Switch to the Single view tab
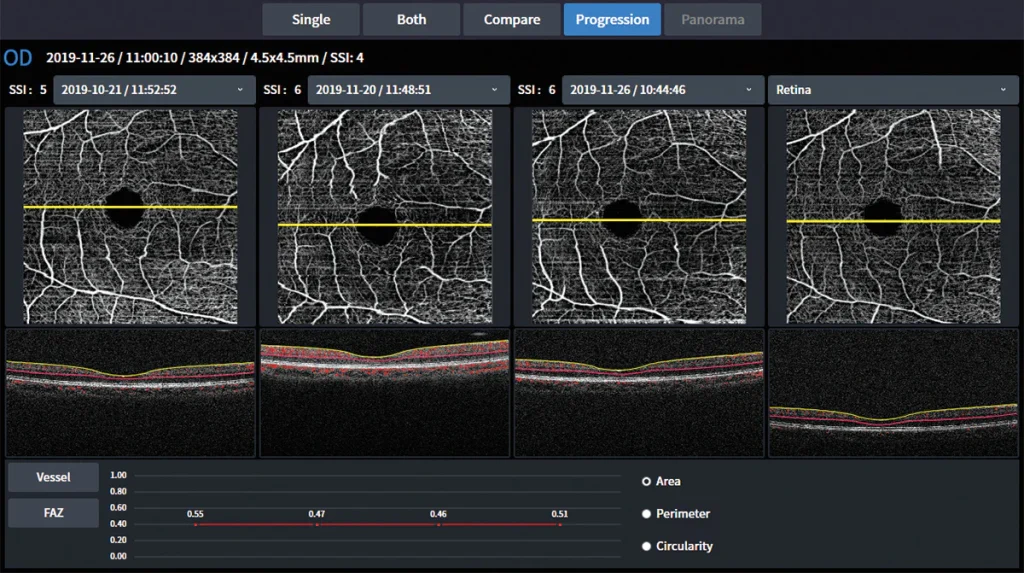Viewport: 1024px width, 573px height. (x=311, y=20)
